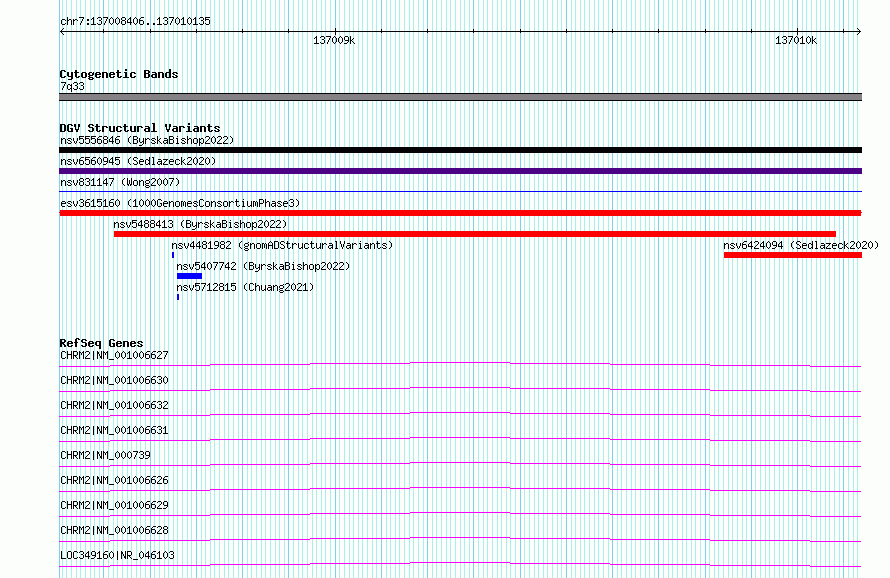
Task: Open CHRM2|NM_000739 transcript label
Action: coord(106,455)
